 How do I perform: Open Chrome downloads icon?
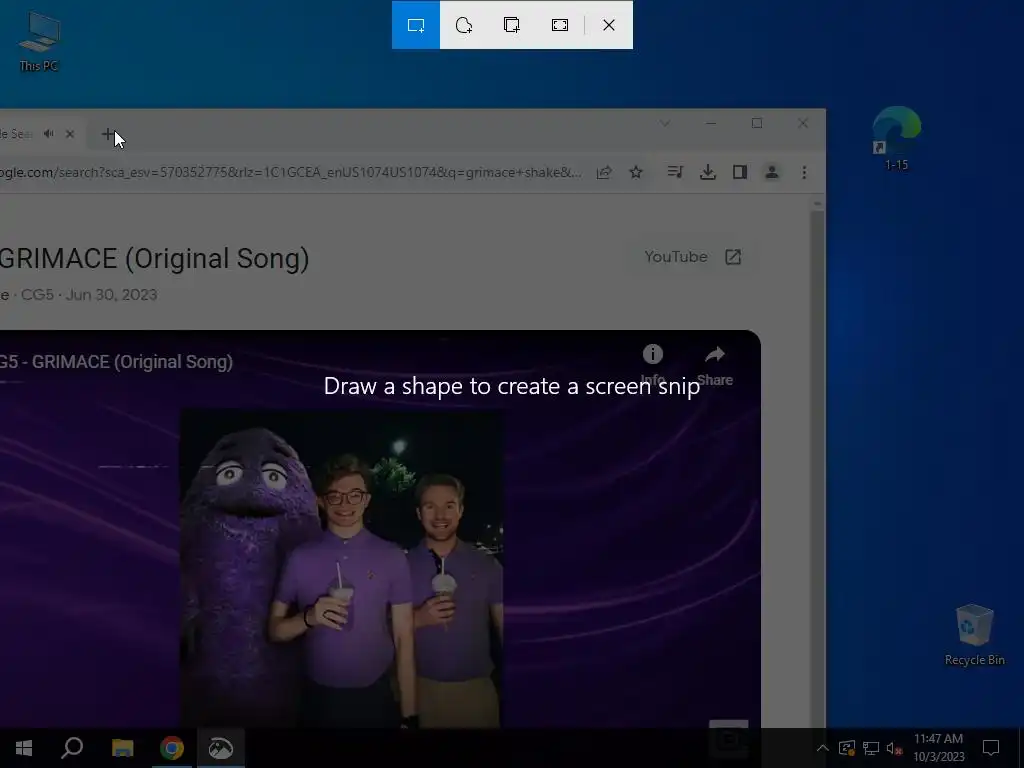707,172
